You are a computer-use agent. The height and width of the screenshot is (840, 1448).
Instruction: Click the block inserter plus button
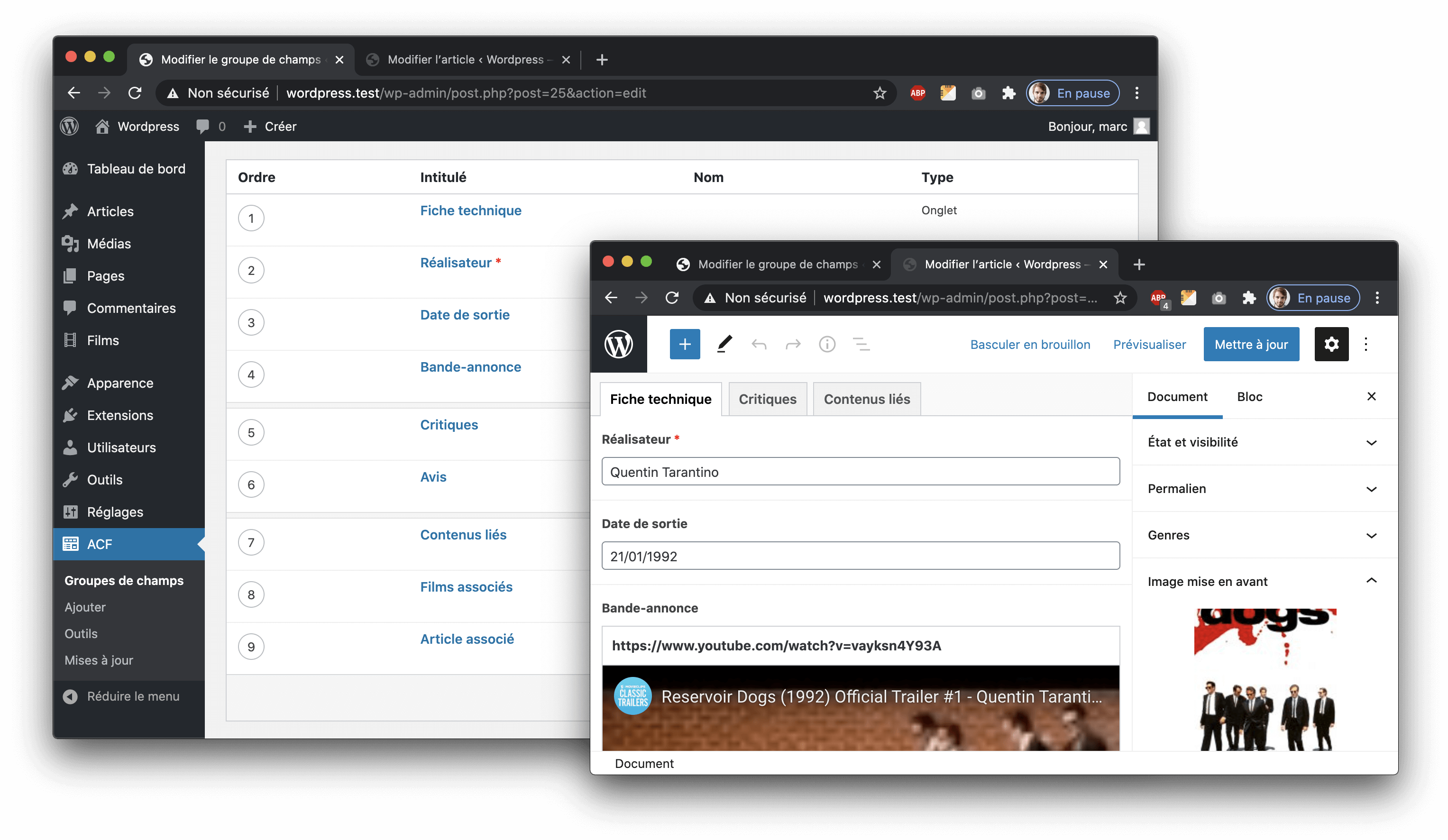coord(684,344)
